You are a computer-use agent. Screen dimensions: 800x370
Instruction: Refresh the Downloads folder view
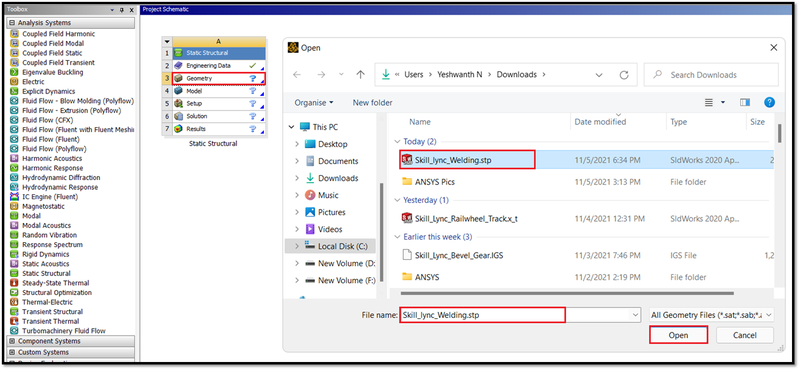click(x=623, y=75)
